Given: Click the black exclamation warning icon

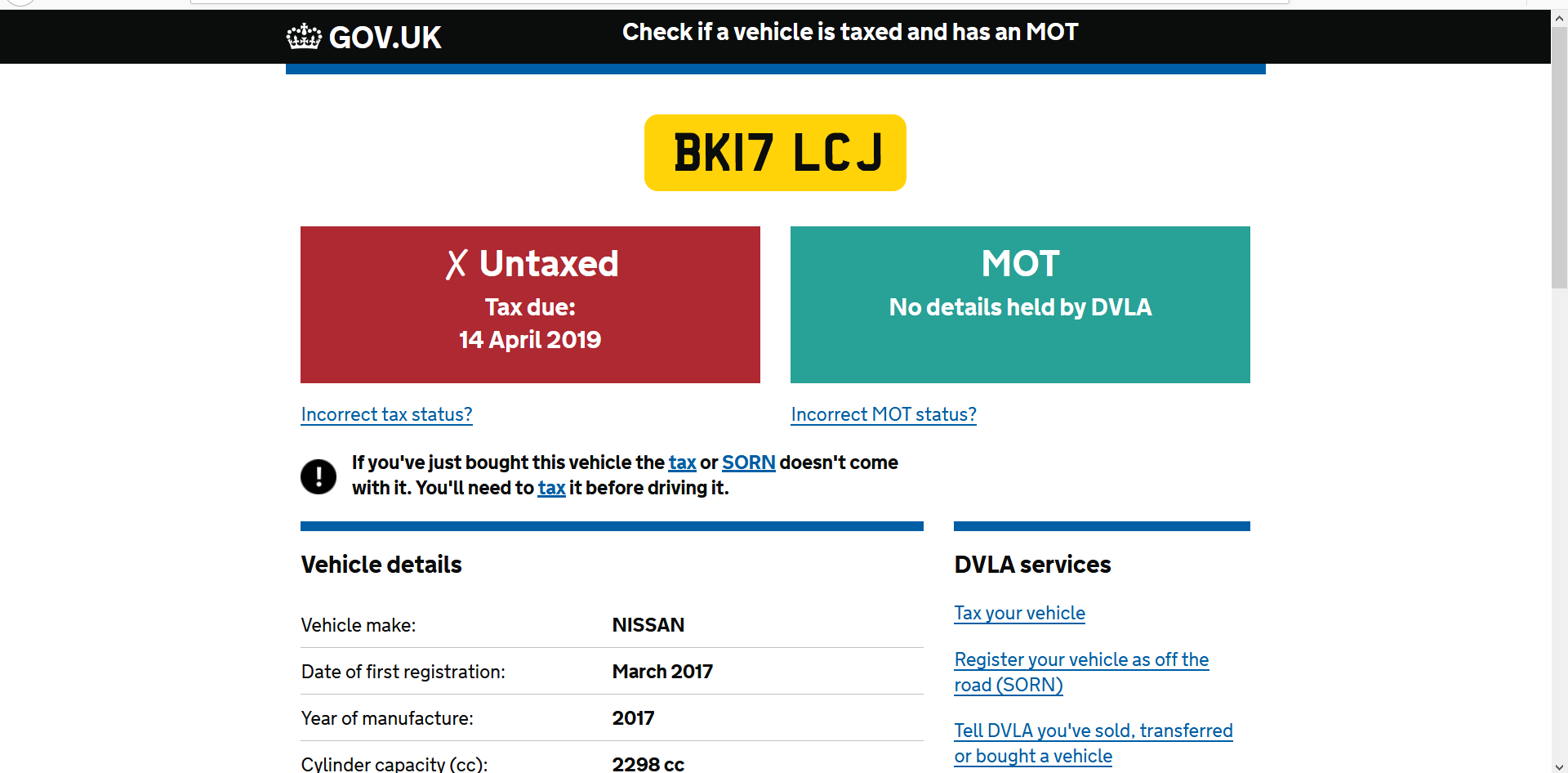Looking at the screenshot, I should tap(318, 476).
